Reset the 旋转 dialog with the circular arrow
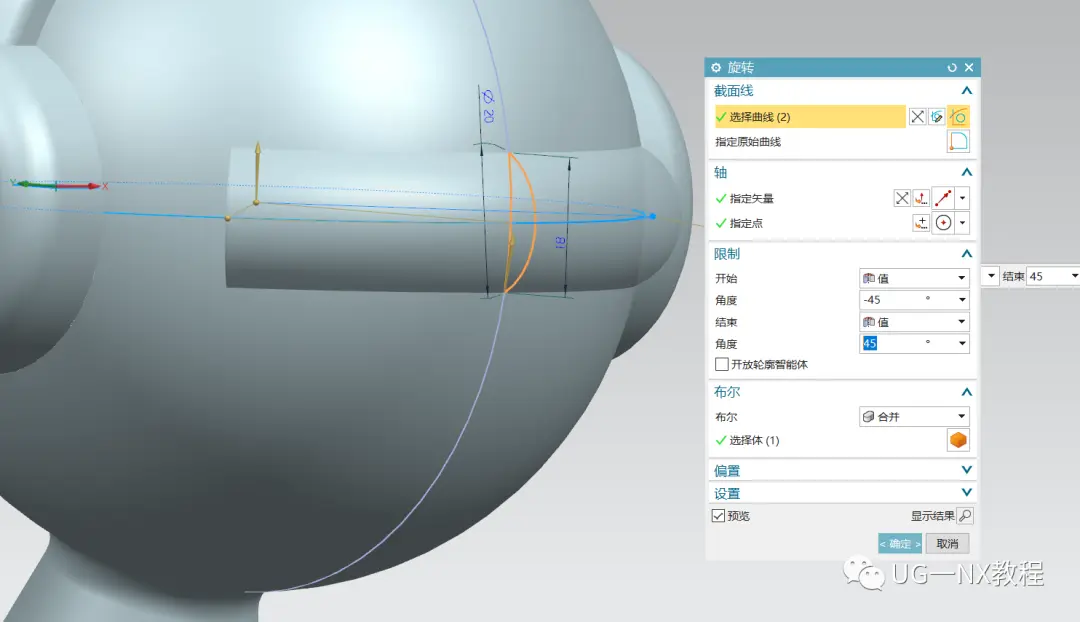 point(952,68)
